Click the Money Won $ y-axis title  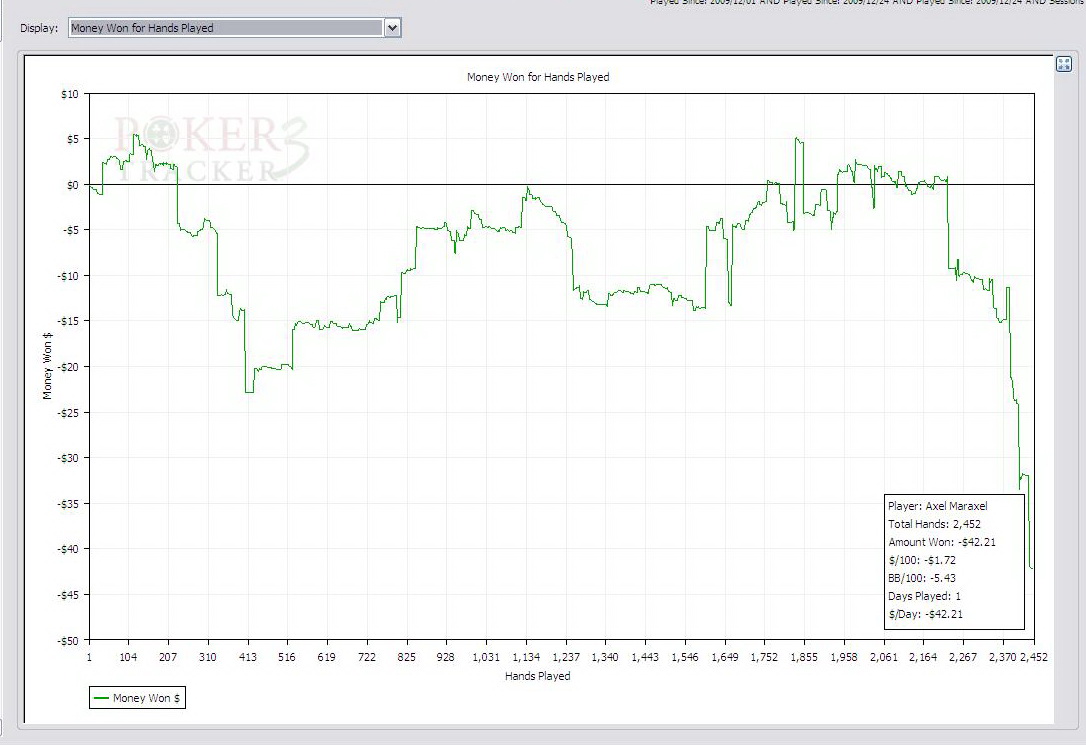click(x=47, y=366)
